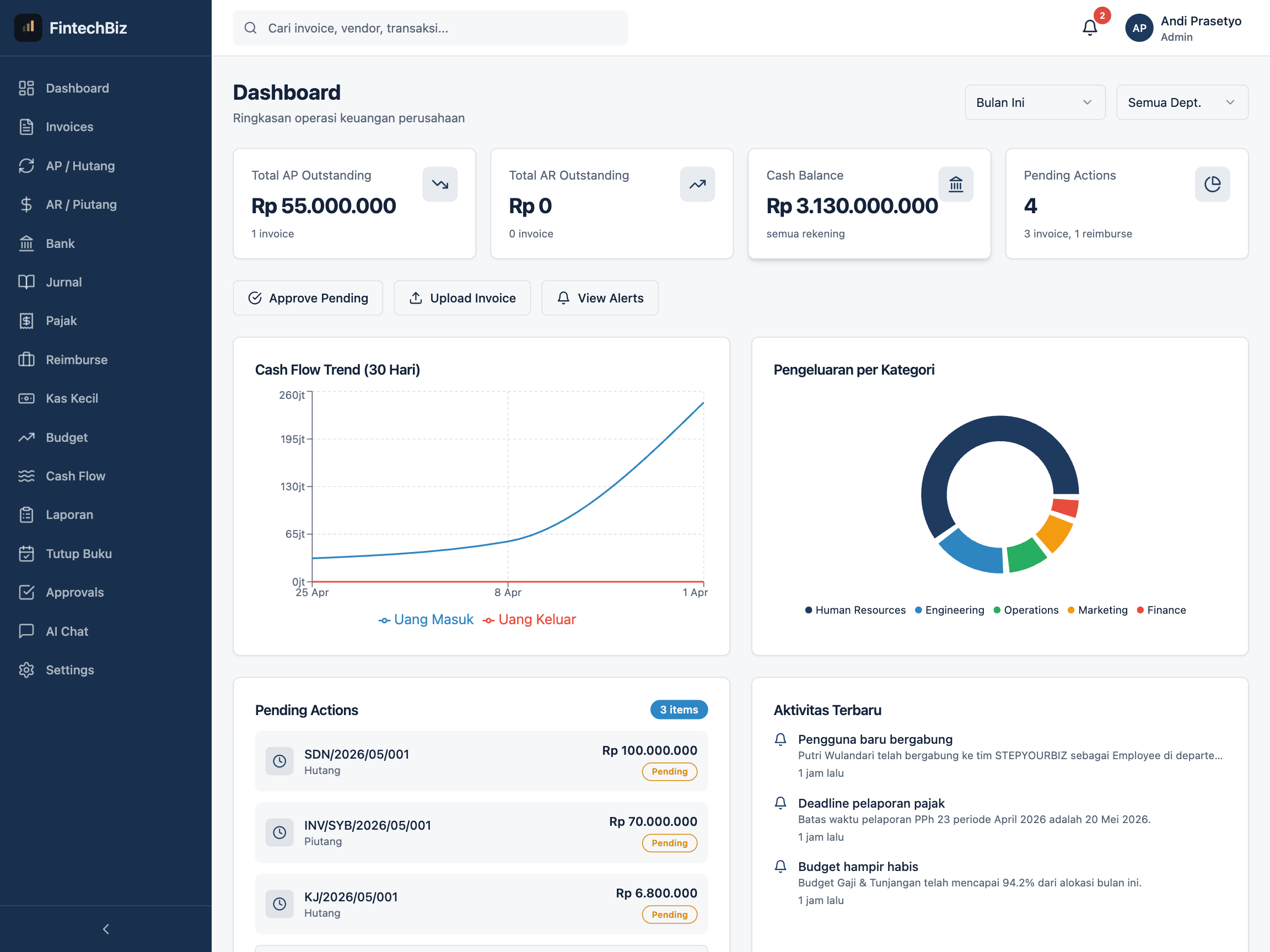Open Approvals in the sidebar
Viewport: 1270px width, 952px height.
click(106, 592)
